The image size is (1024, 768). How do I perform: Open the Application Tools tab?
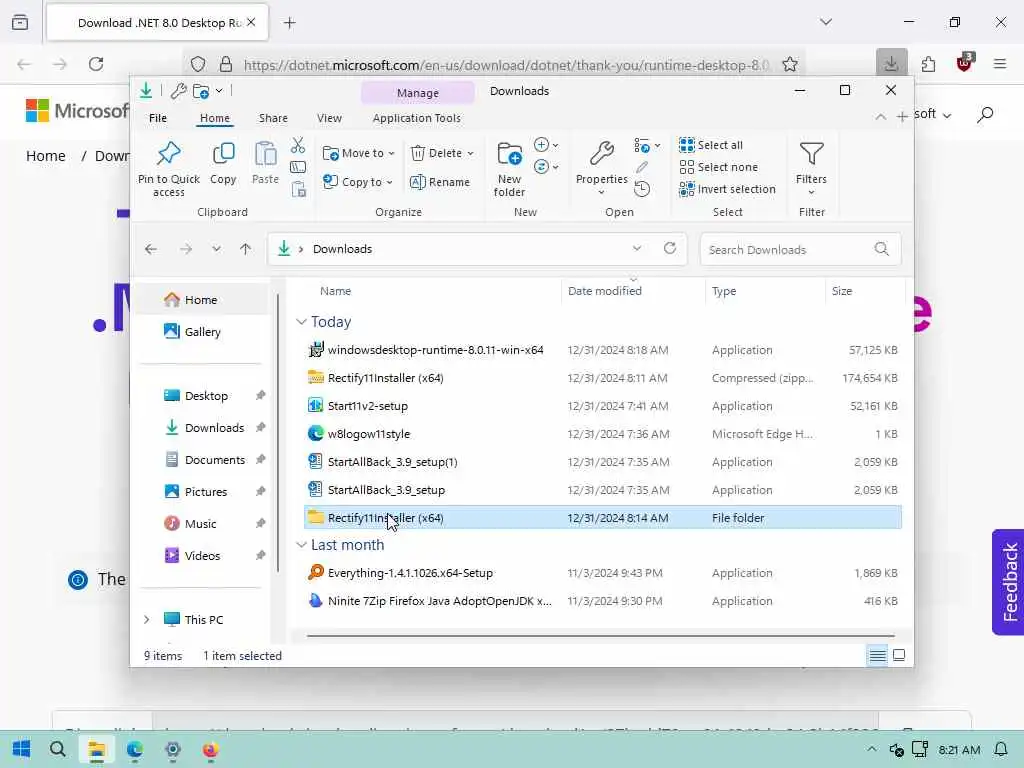[x=417, y=118]
